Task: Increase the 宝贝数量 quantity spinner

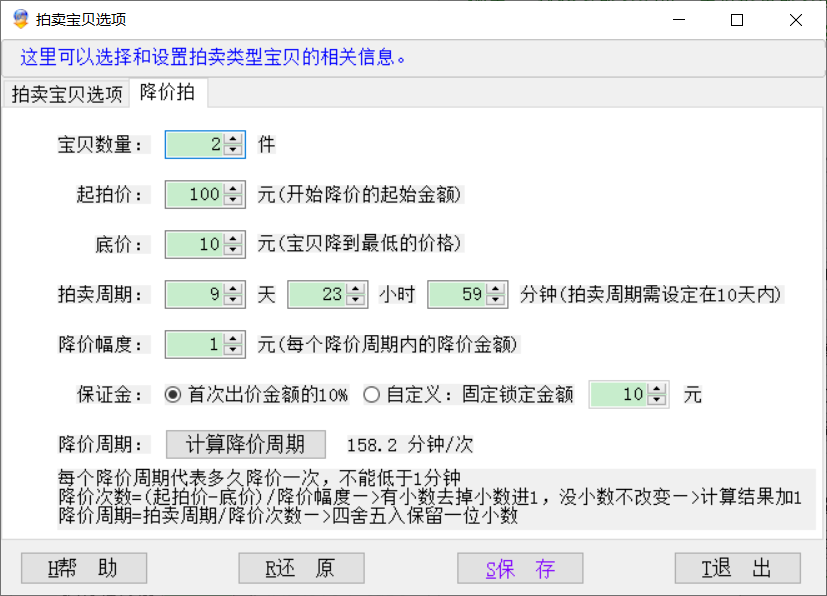Action: 234,139
